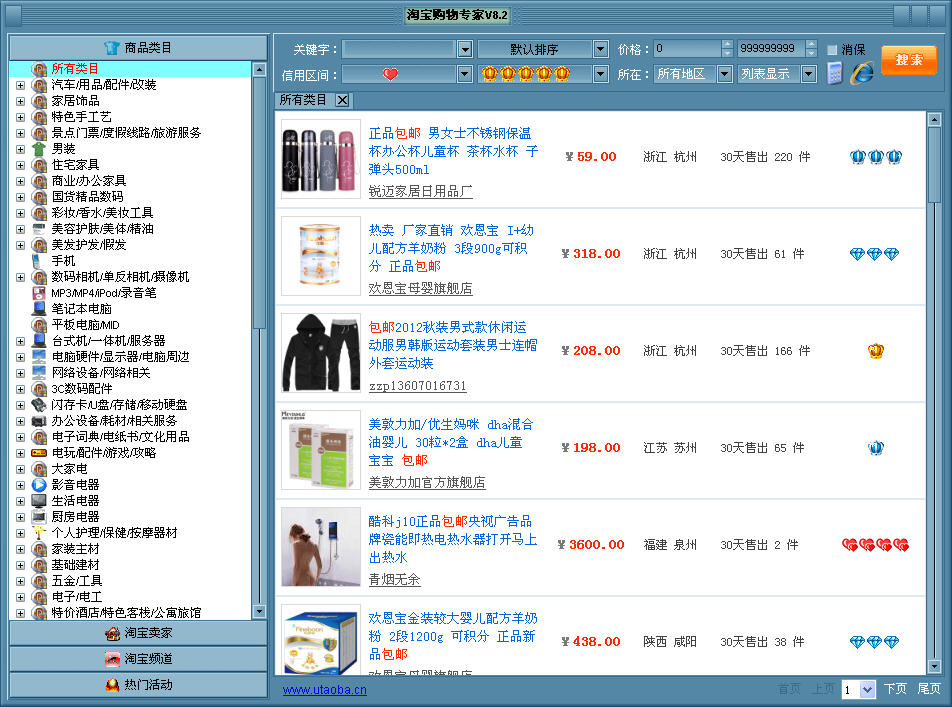Click the 电玩配件 game controller icon
The width and height of the screenshot is (952, 707).
click(39, 453)
